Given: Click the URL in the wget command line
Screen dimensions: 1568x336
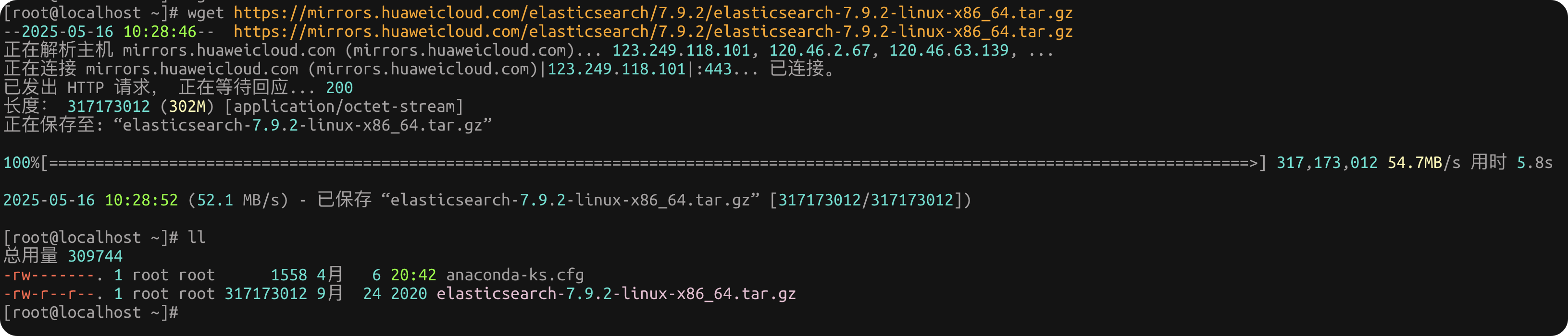Looking at the screenshot, I should point(652,13).
